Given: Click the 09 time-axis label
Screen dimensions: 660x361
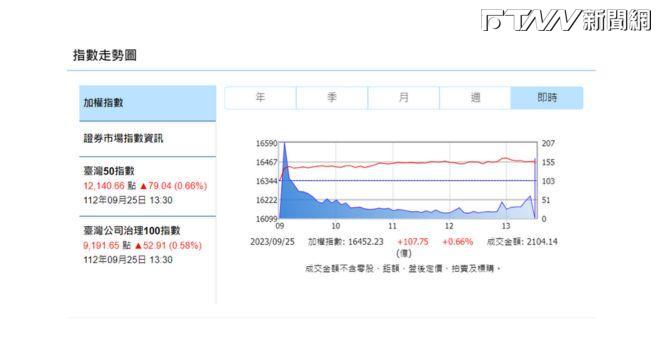Looking at the screenshot, I should click(x=280, y=226).
